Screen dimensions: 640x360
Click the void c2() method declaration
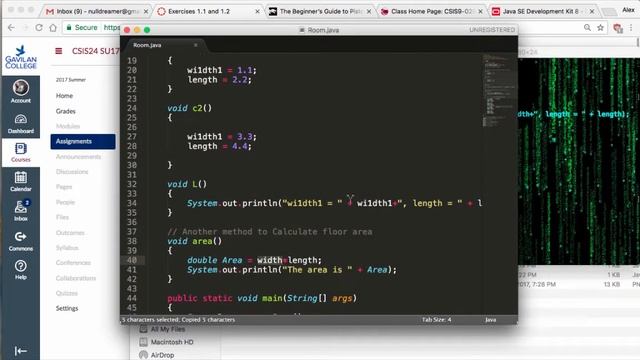[190, 108]
